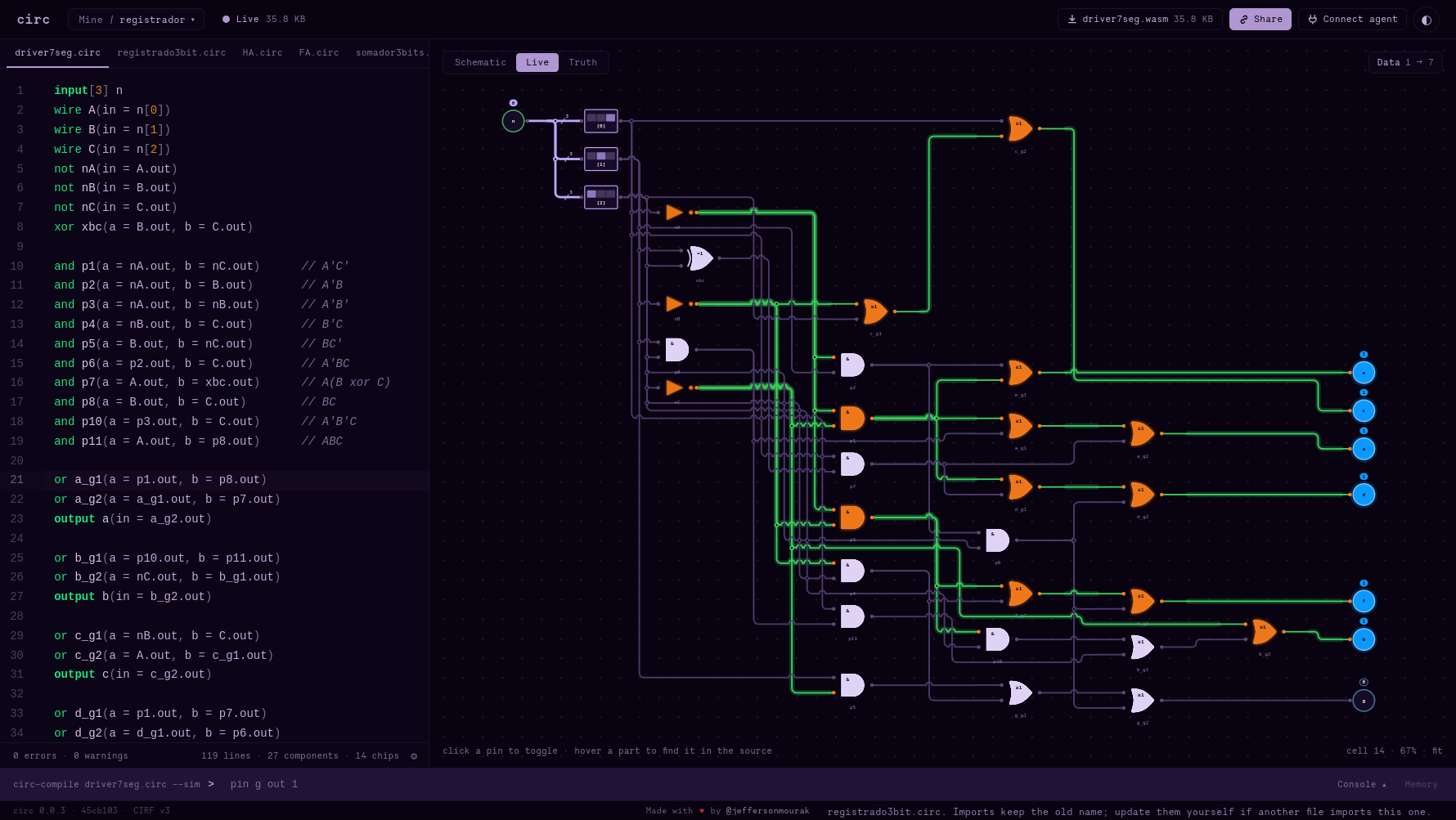Open the HA.circ file tab
The image size is (1456, 820).
tap(263, 53)
